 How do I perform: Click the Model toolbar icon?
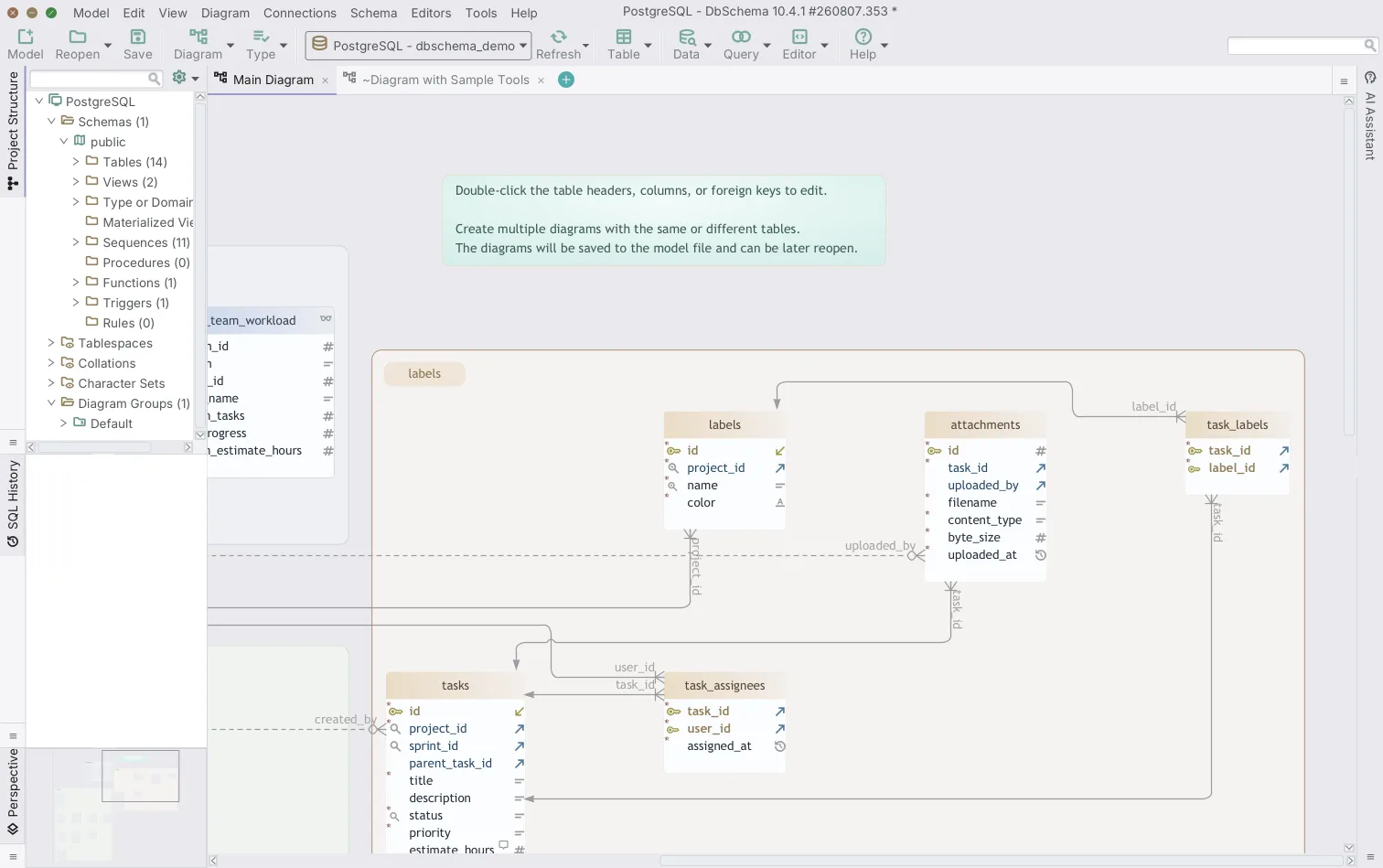click(26, 37)
